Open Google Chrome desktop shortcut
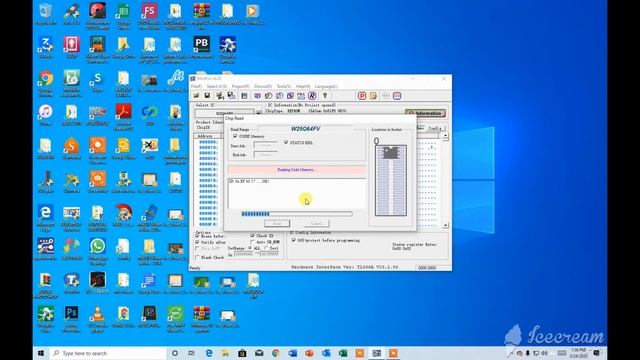Screen dimensions: 640x360 45,78
